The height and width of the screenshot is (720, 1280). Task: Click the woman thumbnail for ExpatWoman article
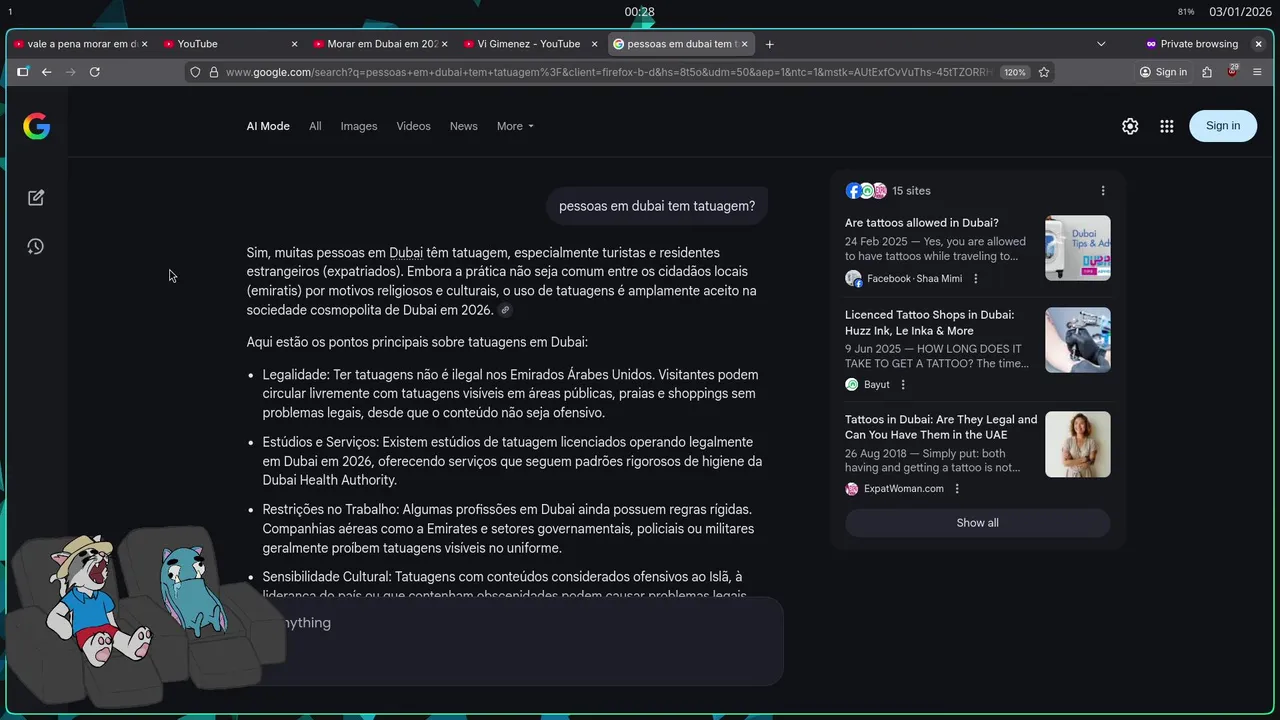1078,444
